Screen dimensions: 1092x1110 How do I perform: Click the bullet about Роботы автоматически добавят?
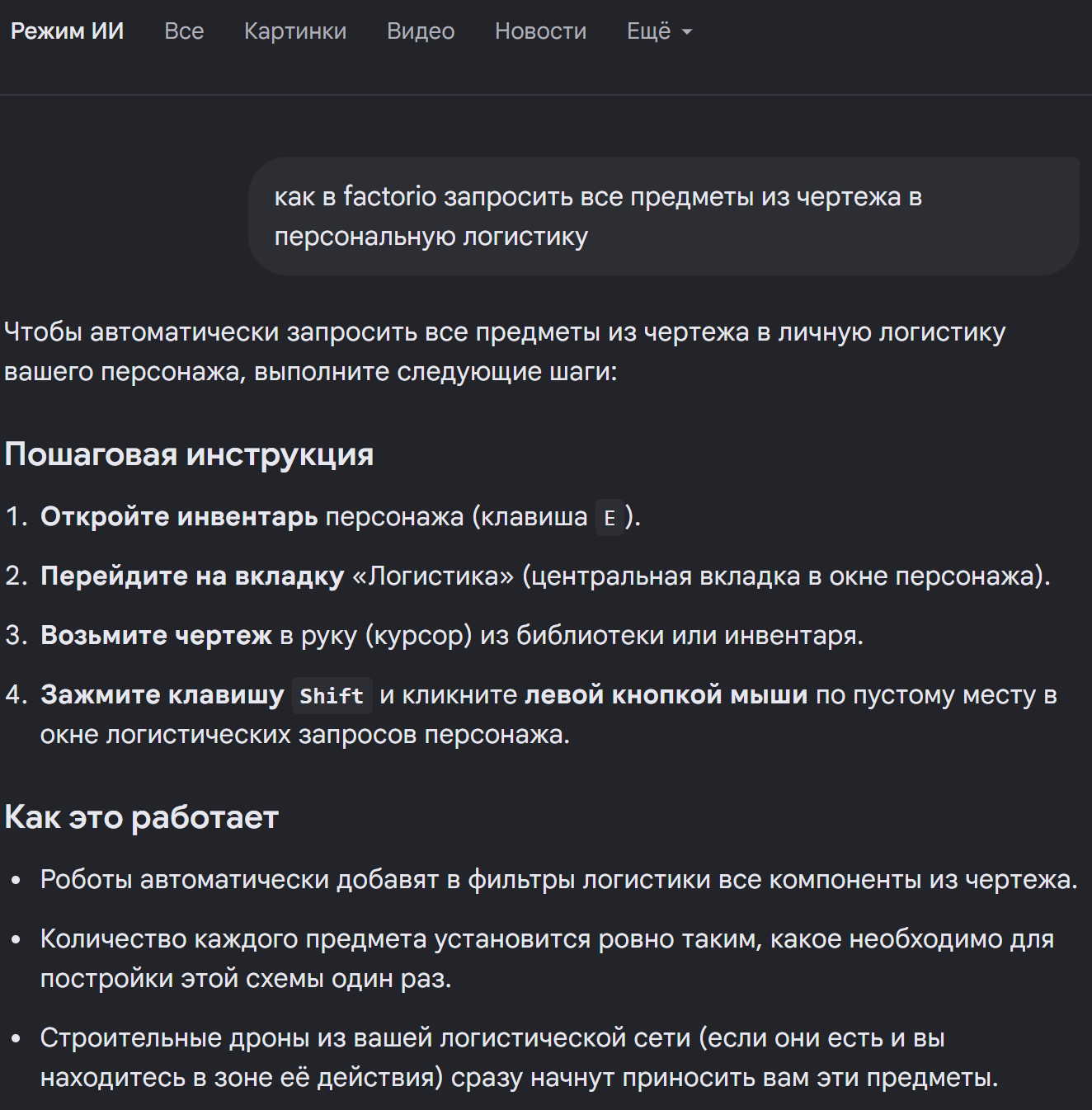click(x=558, y=880)
